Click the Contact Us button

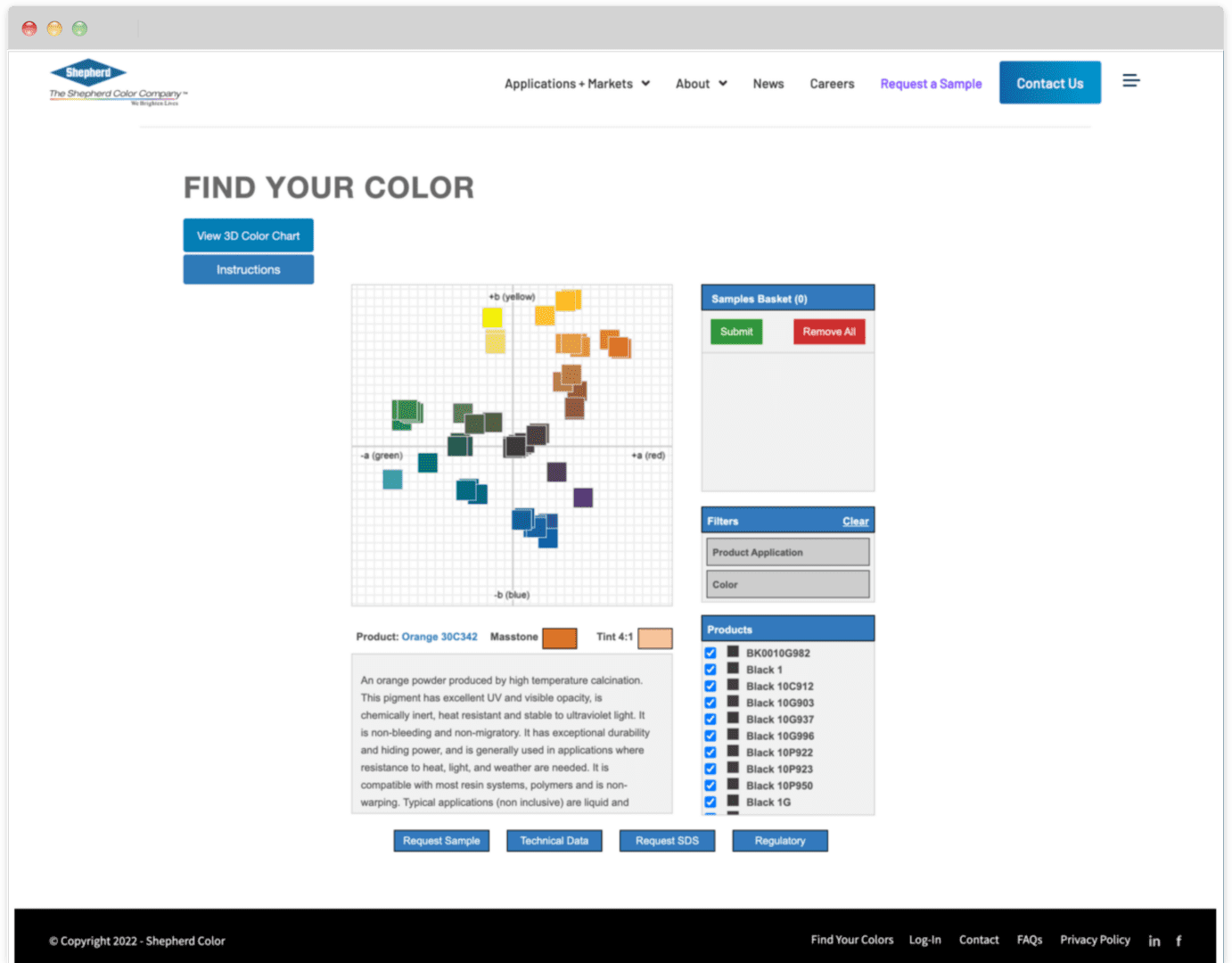(x=1050, y=83)
